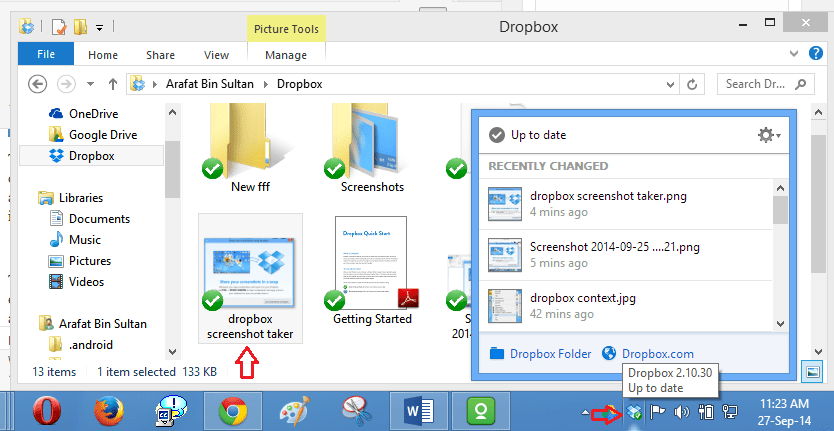Image resolution: width=834 pixels, height=431 pixels.
Task: Switch to Microsoft Word in the taskbar
Action: [x=418, y=412]
